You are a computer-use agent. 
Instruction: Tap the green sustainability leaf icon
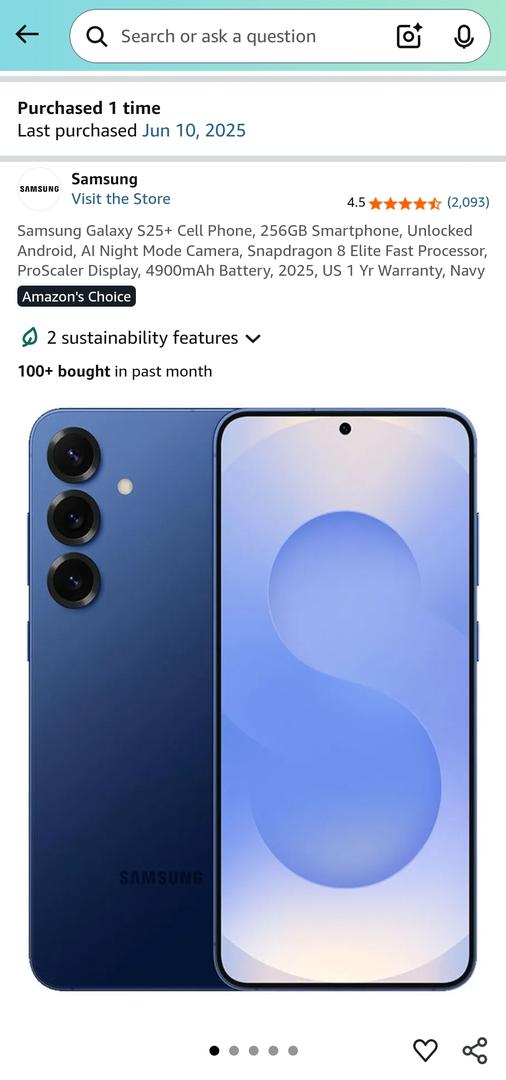point(29,338)
